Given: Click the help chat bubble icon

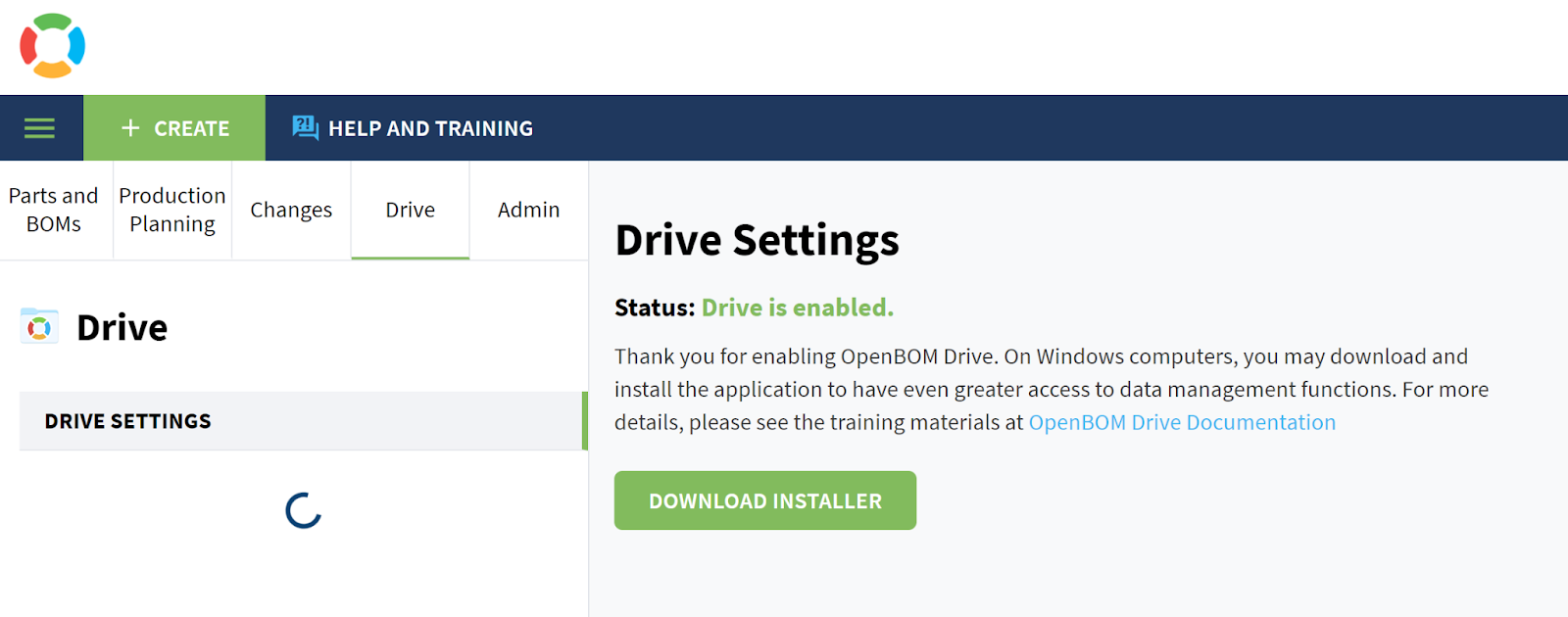Looking at the screenshot, I should tap(306, 127).
